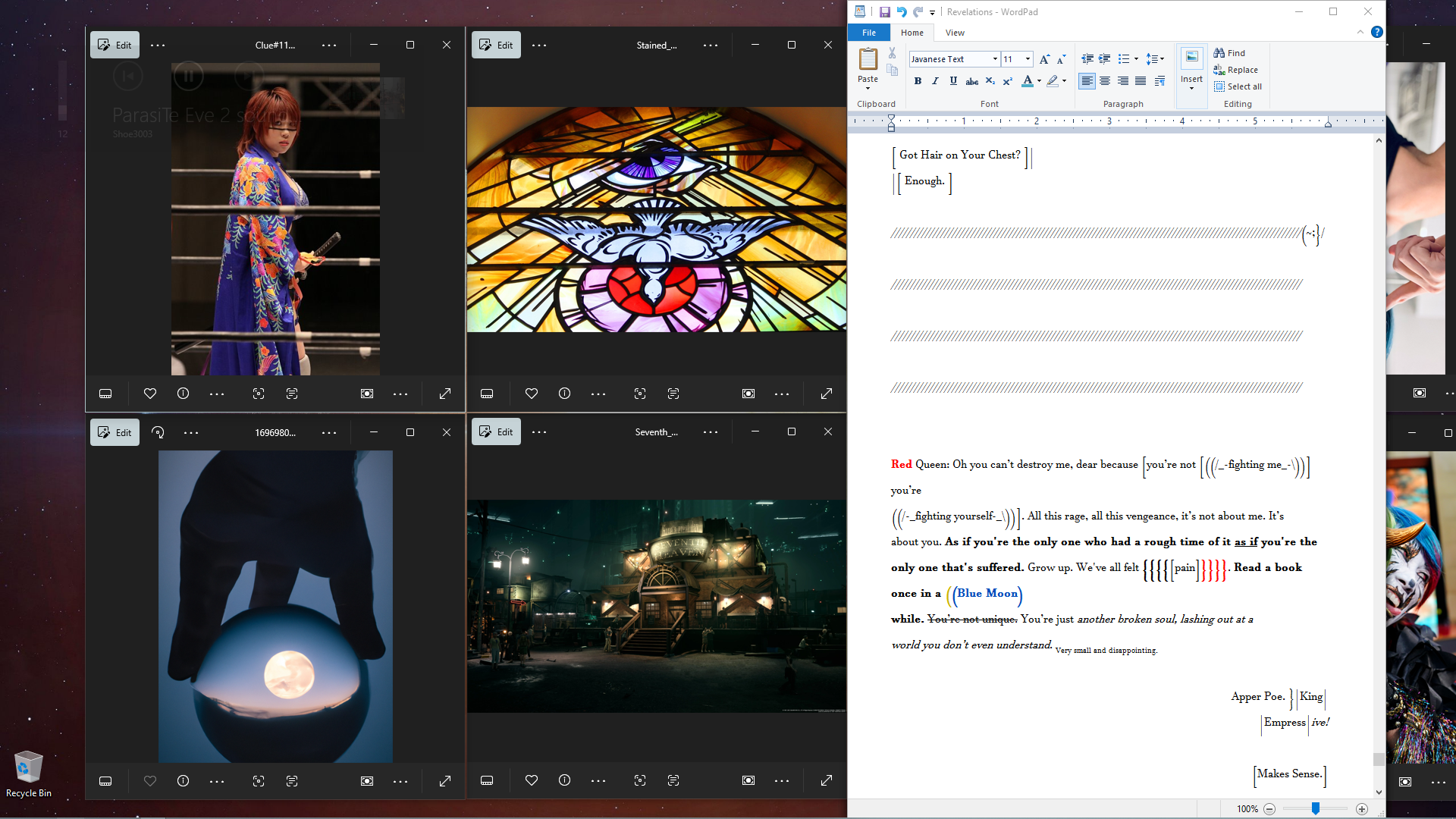Expand the Paste options arrow
This screenshot has height=819, width=1456.
tap(868, 88)
